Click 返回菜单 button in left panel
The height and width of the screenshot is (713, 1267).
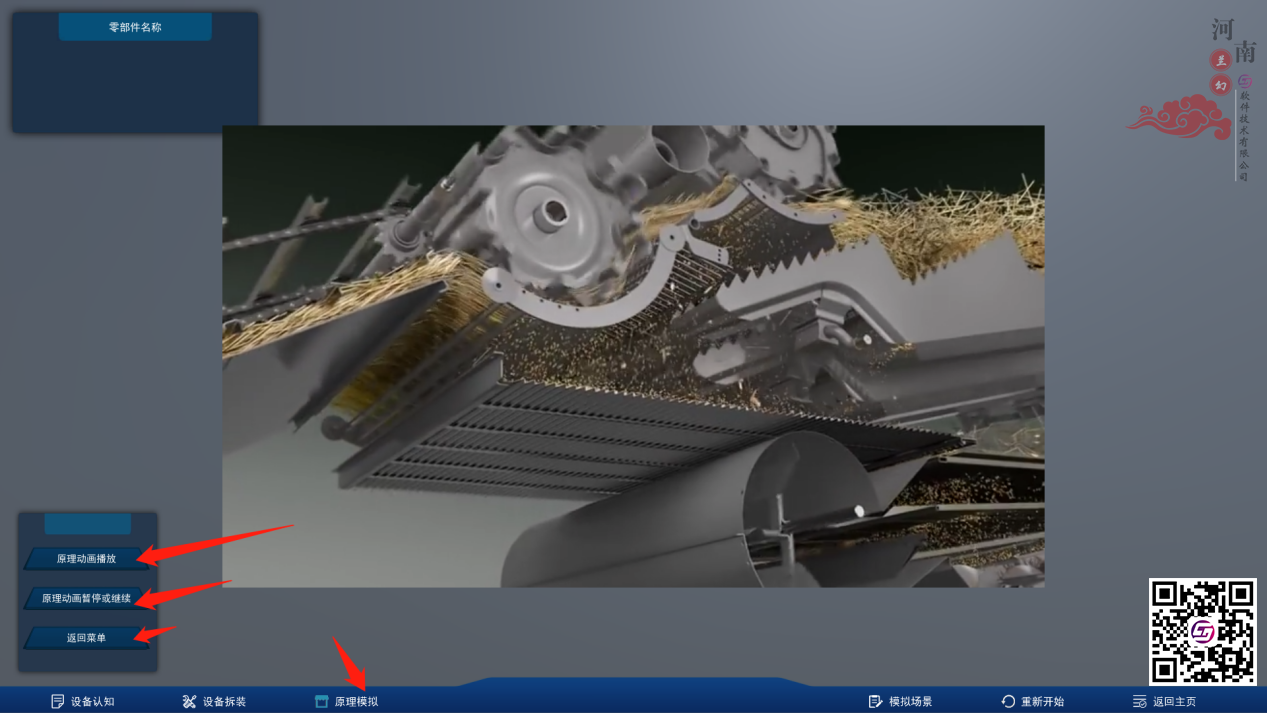(86, 637)
